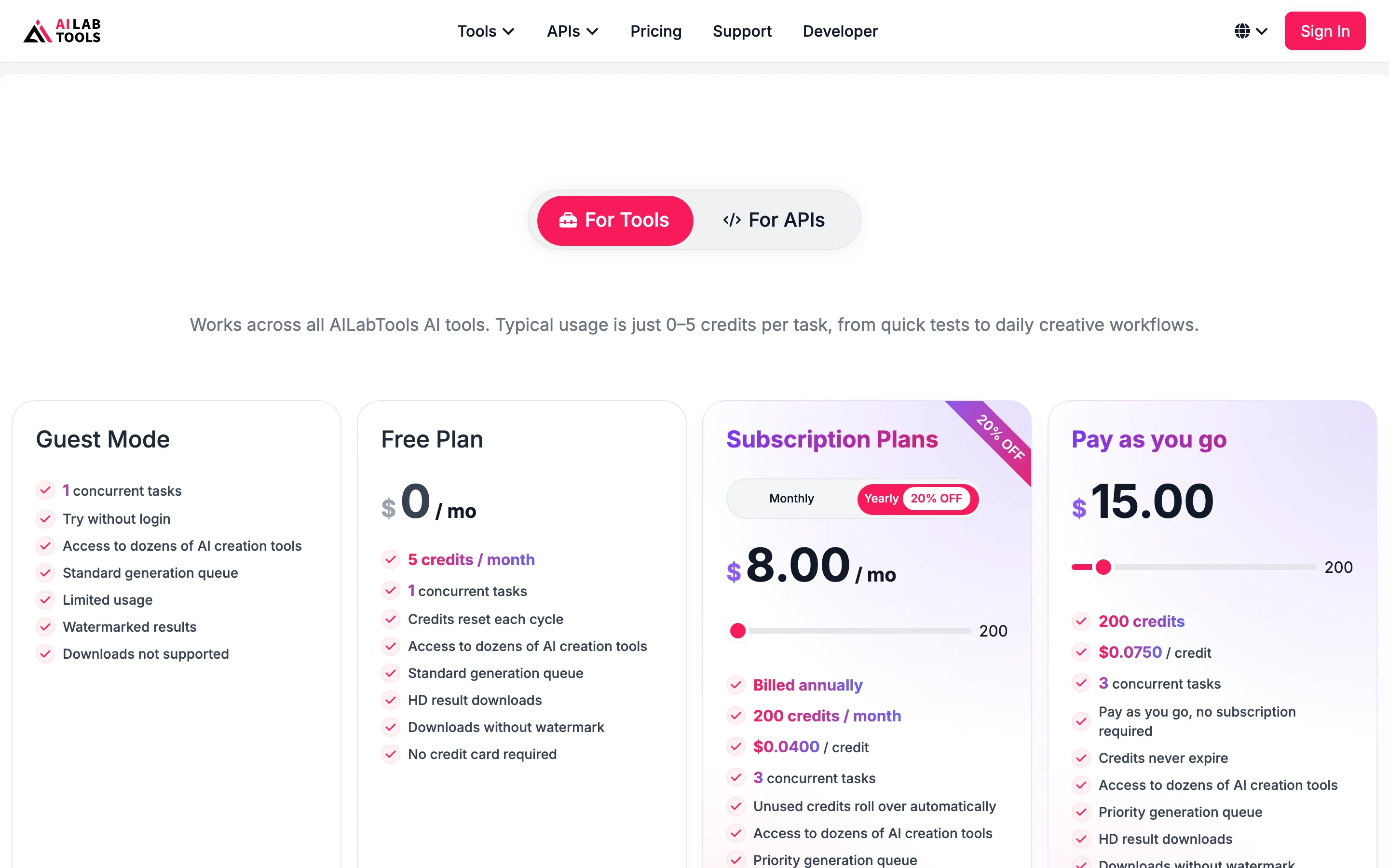The height and width of the screenshot is (868, 1389).
Task: Click the checkmark icon beside 200 credits
Action: pyautogui.click(x=1081, y=621)
